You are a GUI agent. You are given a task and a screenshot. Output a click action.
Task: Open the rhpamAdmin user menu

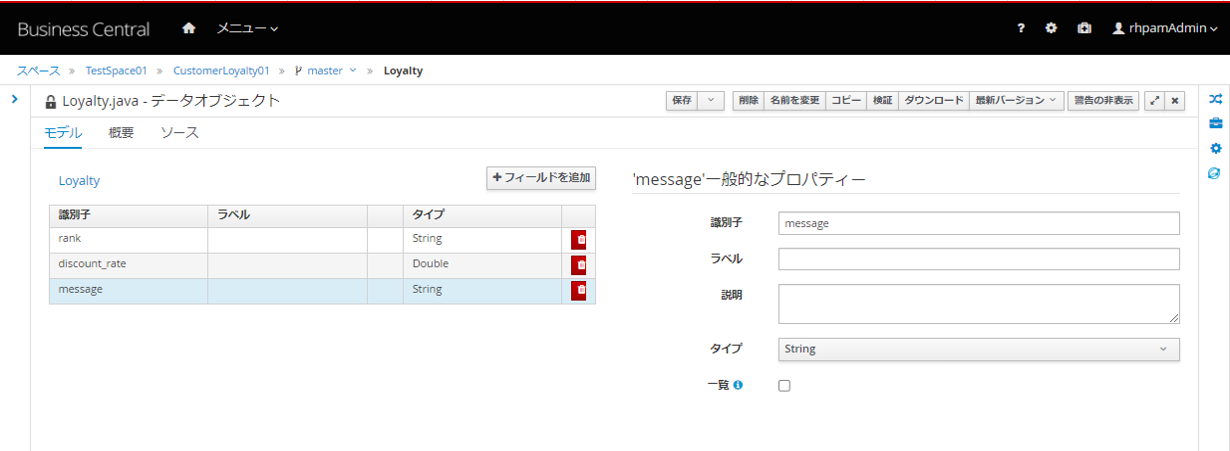click(x=1165, y=29)
